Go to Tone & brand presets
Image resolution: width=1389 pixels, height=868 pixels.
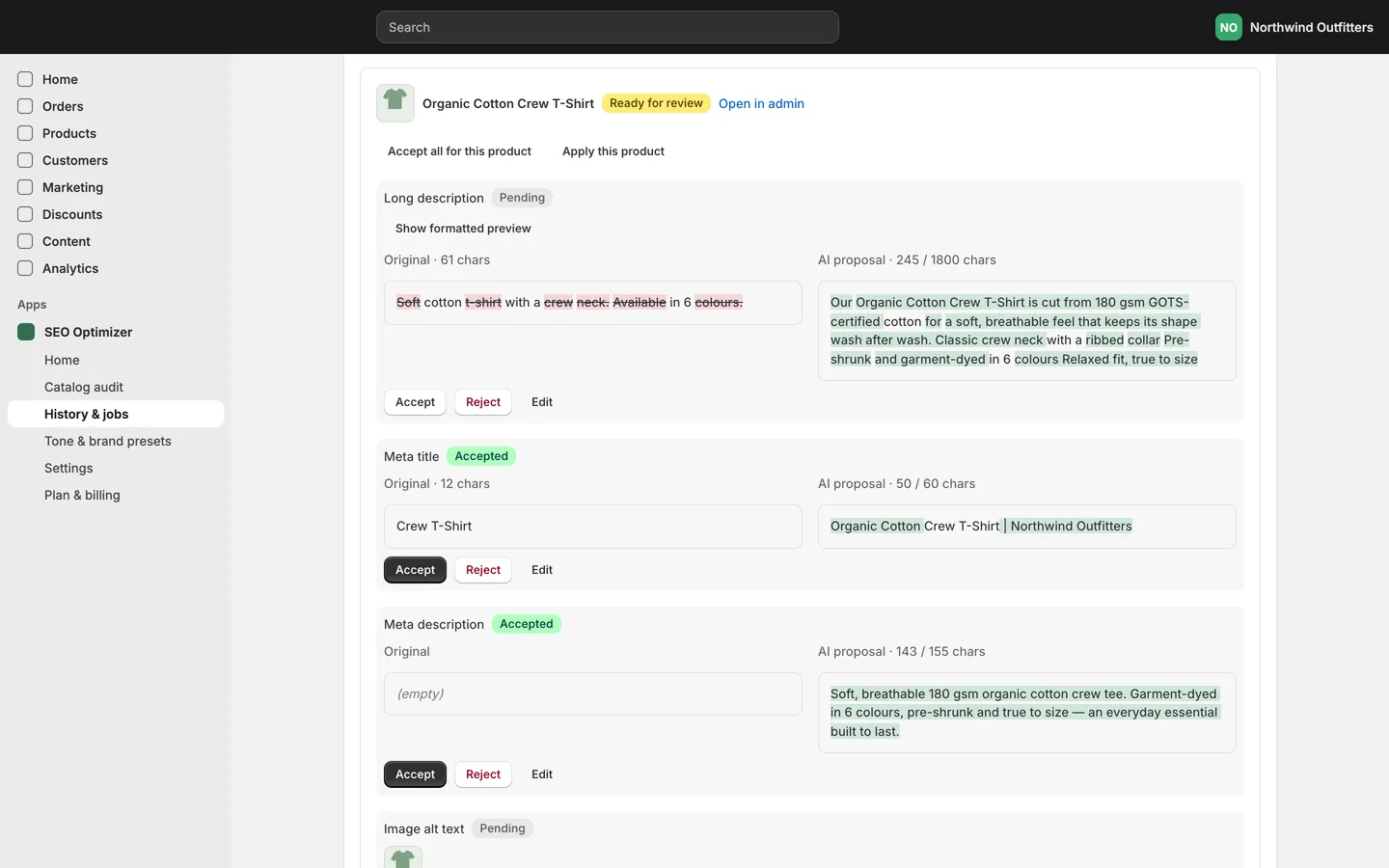click(x=116, y=441)
